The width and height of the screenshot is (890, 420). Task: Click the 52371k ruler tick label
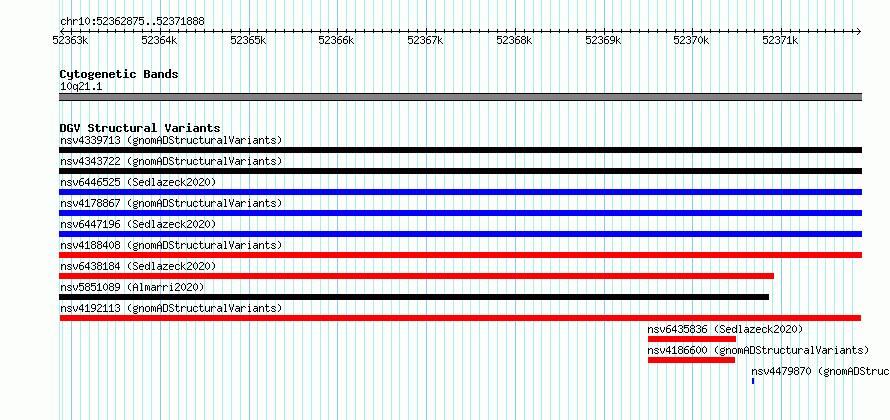coord(780,40)
